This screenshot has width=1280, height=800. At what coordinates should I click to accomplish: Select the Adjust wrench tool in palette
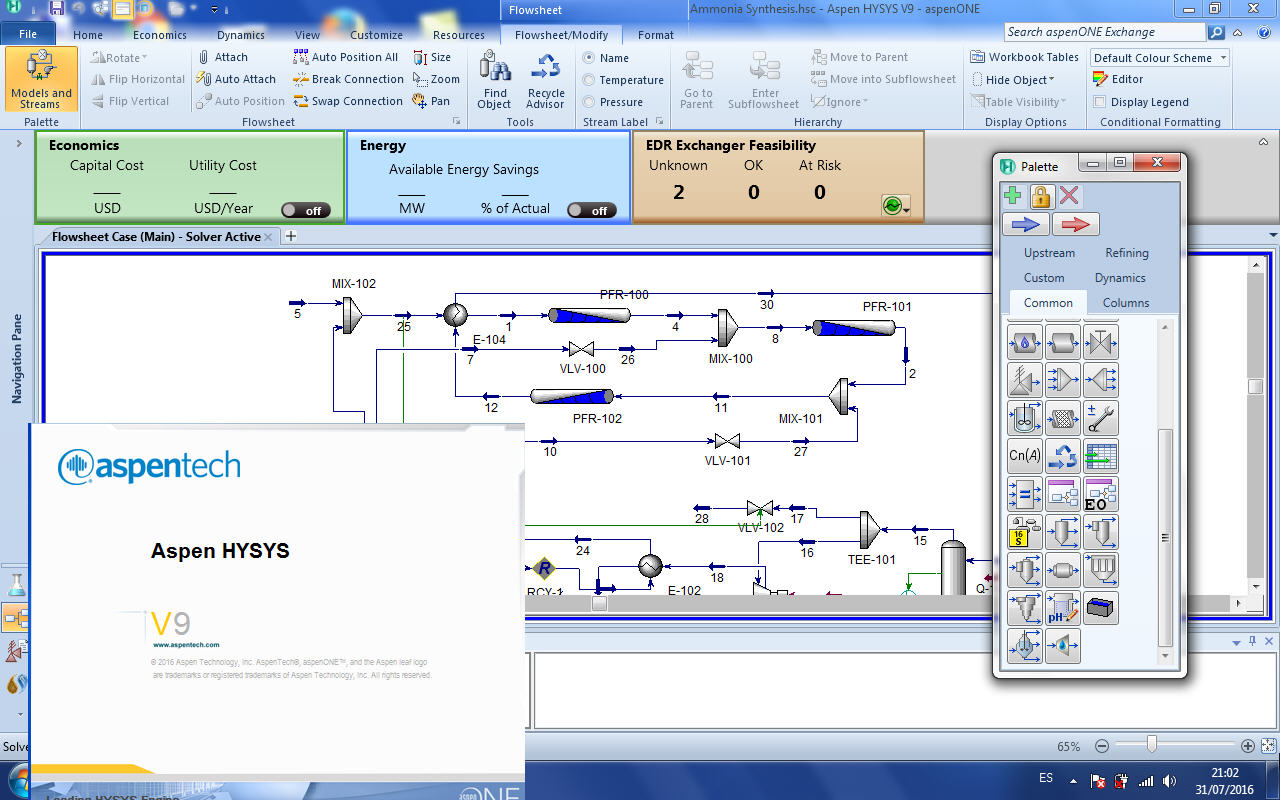pos(1100,418)
